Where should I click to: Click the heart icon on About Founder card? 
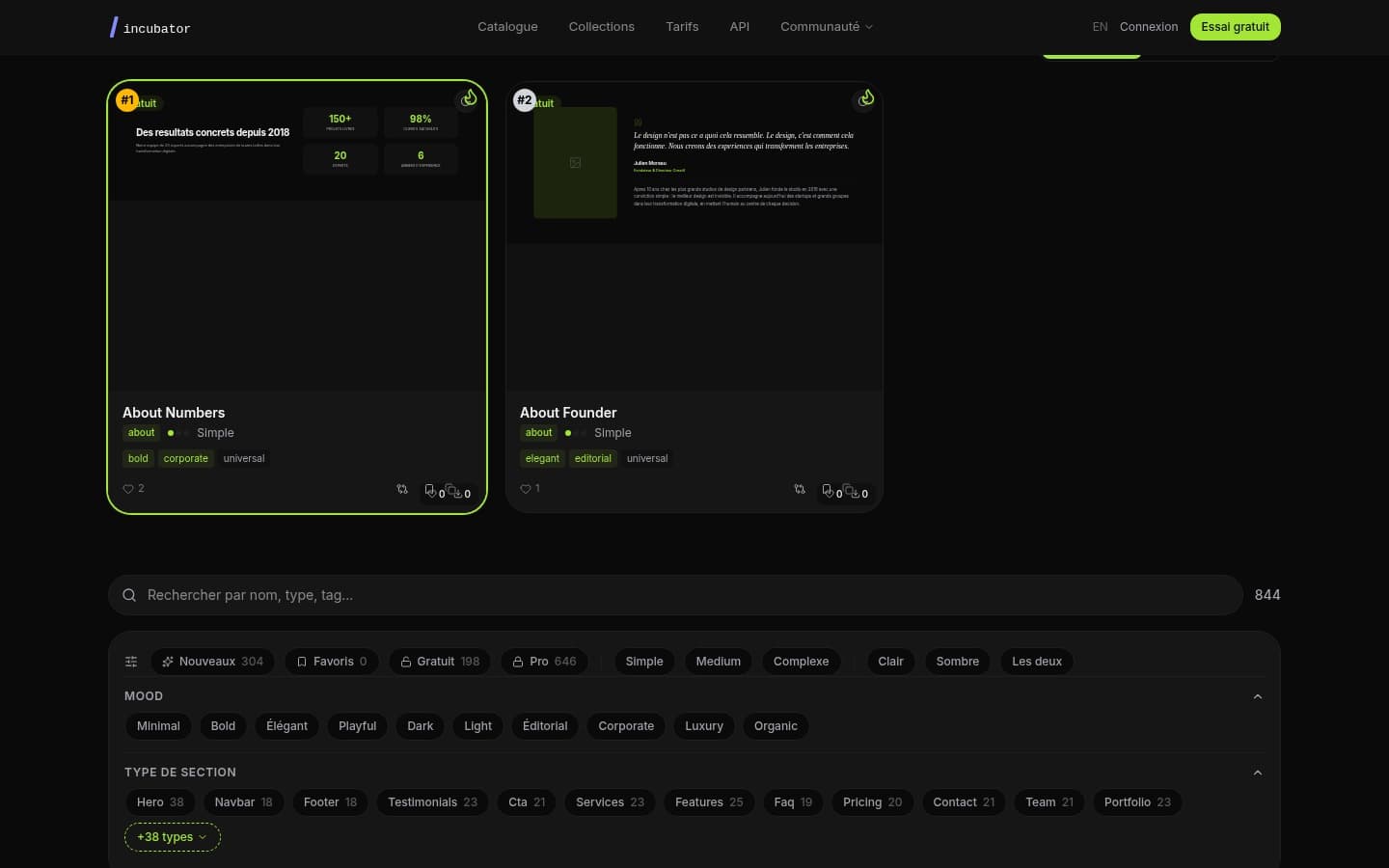pyautogui.click(x=526, y=489)
